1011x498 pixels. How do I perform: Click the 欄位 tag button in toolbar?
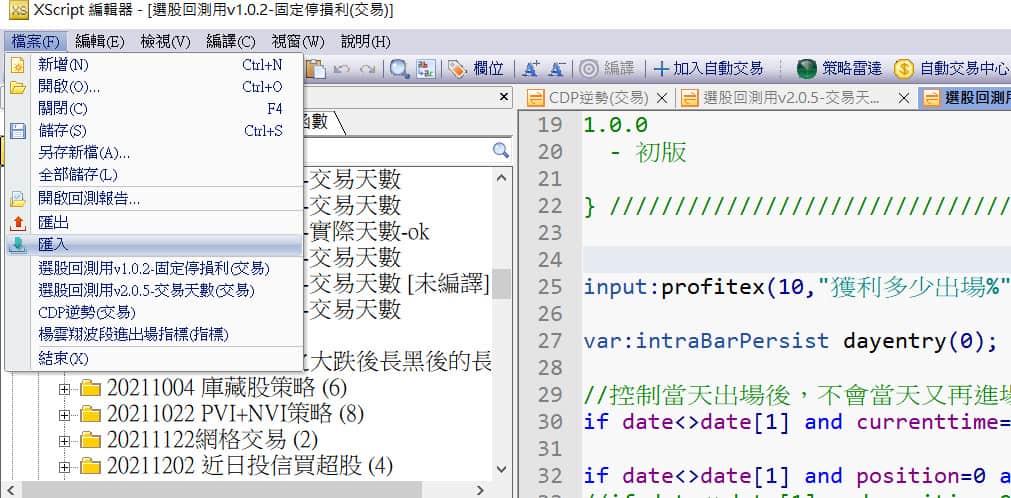(476, 68)
